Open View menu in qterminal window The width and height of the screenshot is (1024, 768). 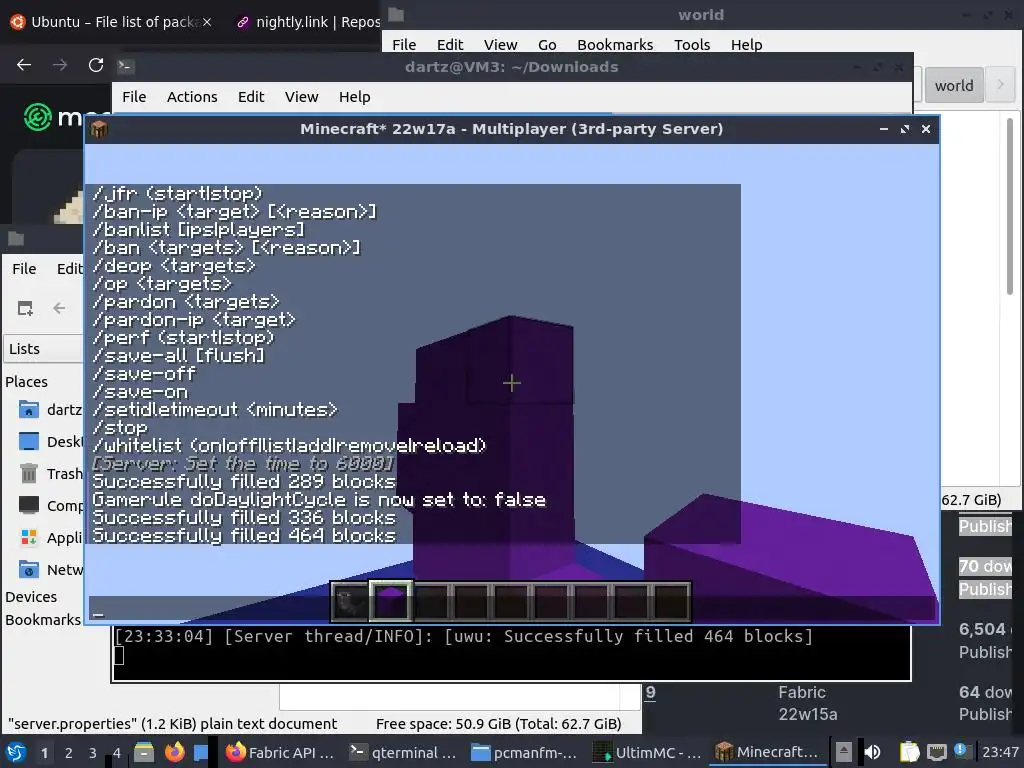[x=301, y=97]
